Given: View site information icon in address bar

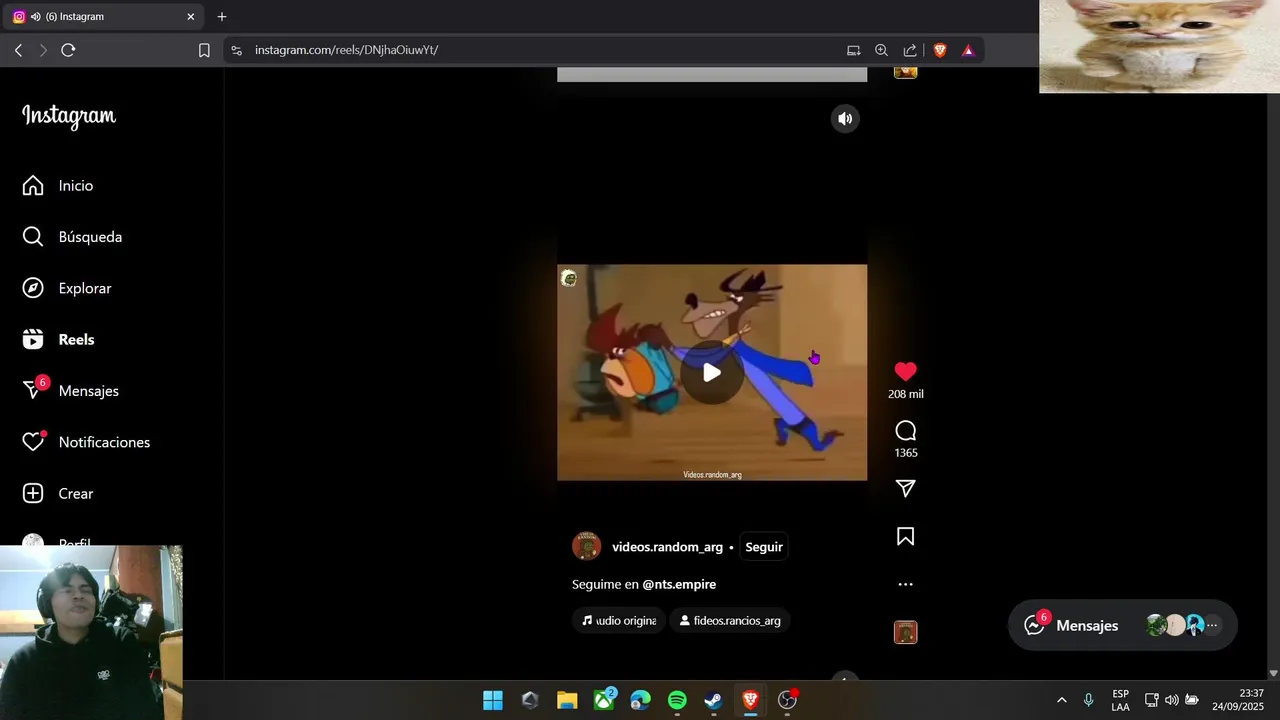Looking at the screenshot, I should point(235,50).
